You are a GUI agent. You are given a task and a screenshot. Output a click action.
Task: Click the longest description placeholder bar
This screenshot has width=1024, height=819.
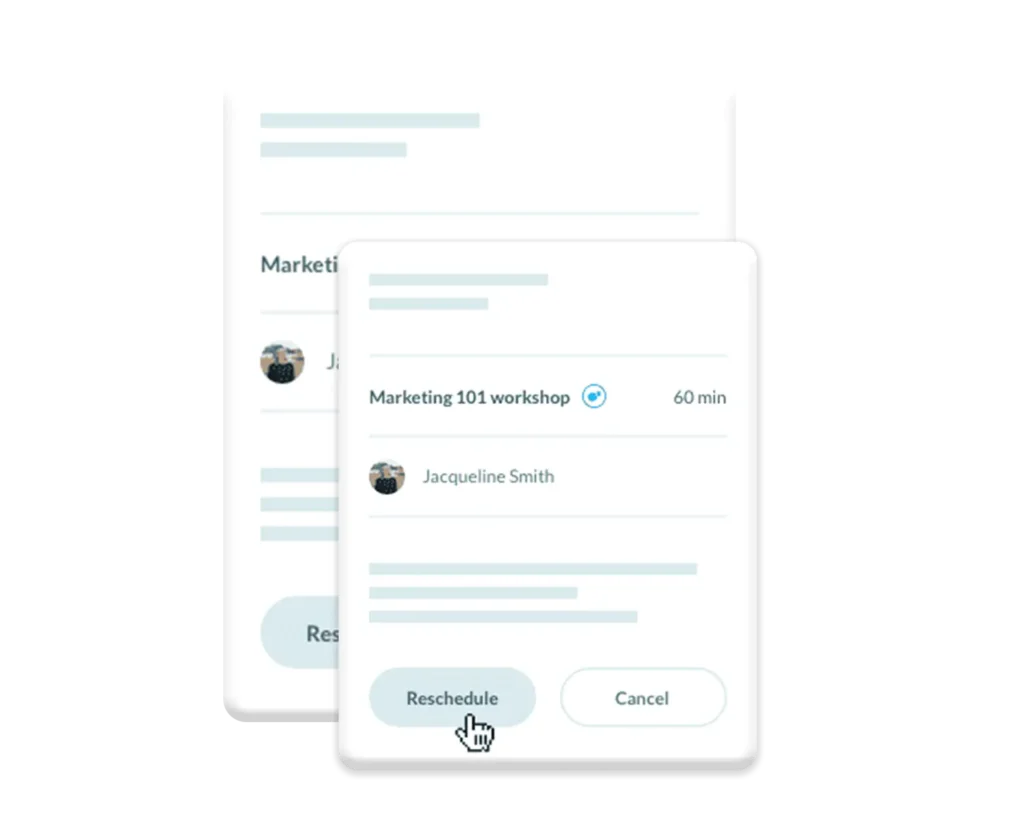click(x=533, y=569)
